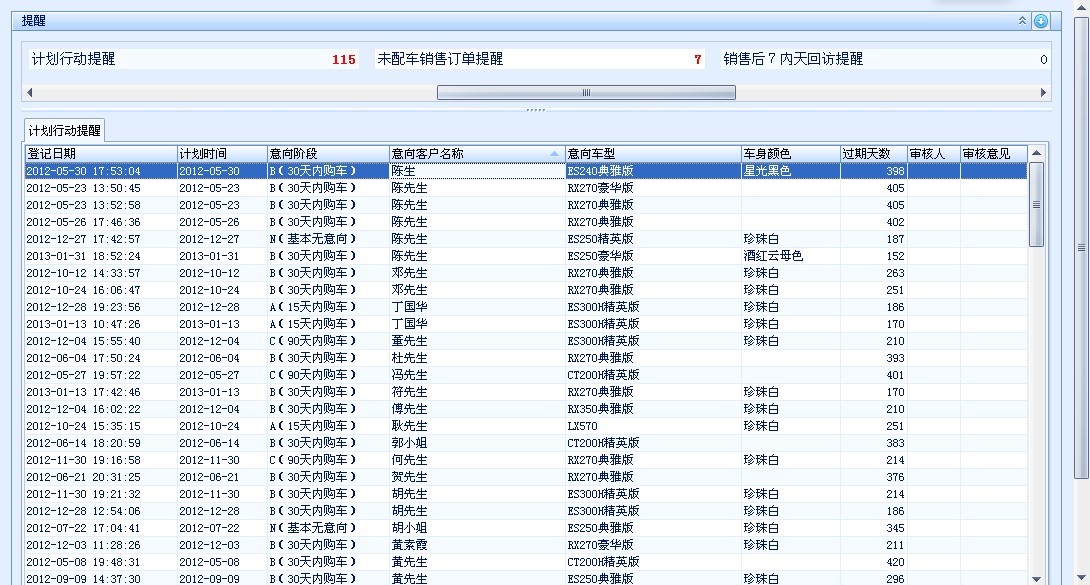Image resolution: width=1090 pixels, height=585 pixels.
Task: Sort by 意向车型 column header
Action: pos(653,154)
